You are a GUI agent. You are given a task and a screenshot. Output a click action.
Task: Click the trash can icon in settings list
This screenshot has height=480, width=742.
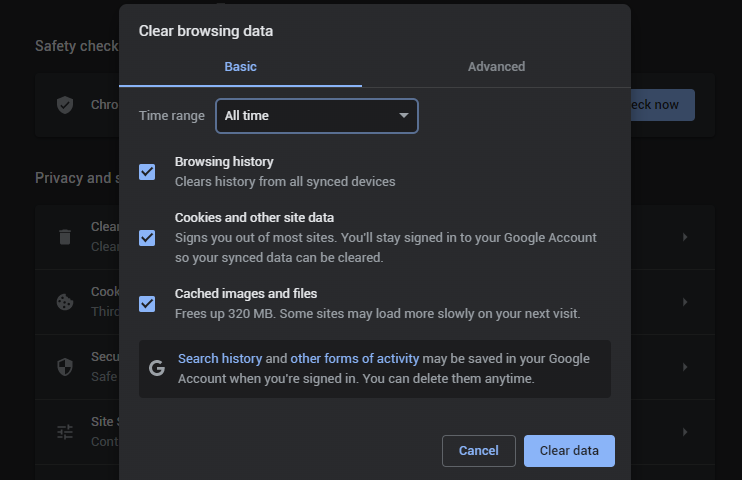pyautogui.click(x=65, y=237)
